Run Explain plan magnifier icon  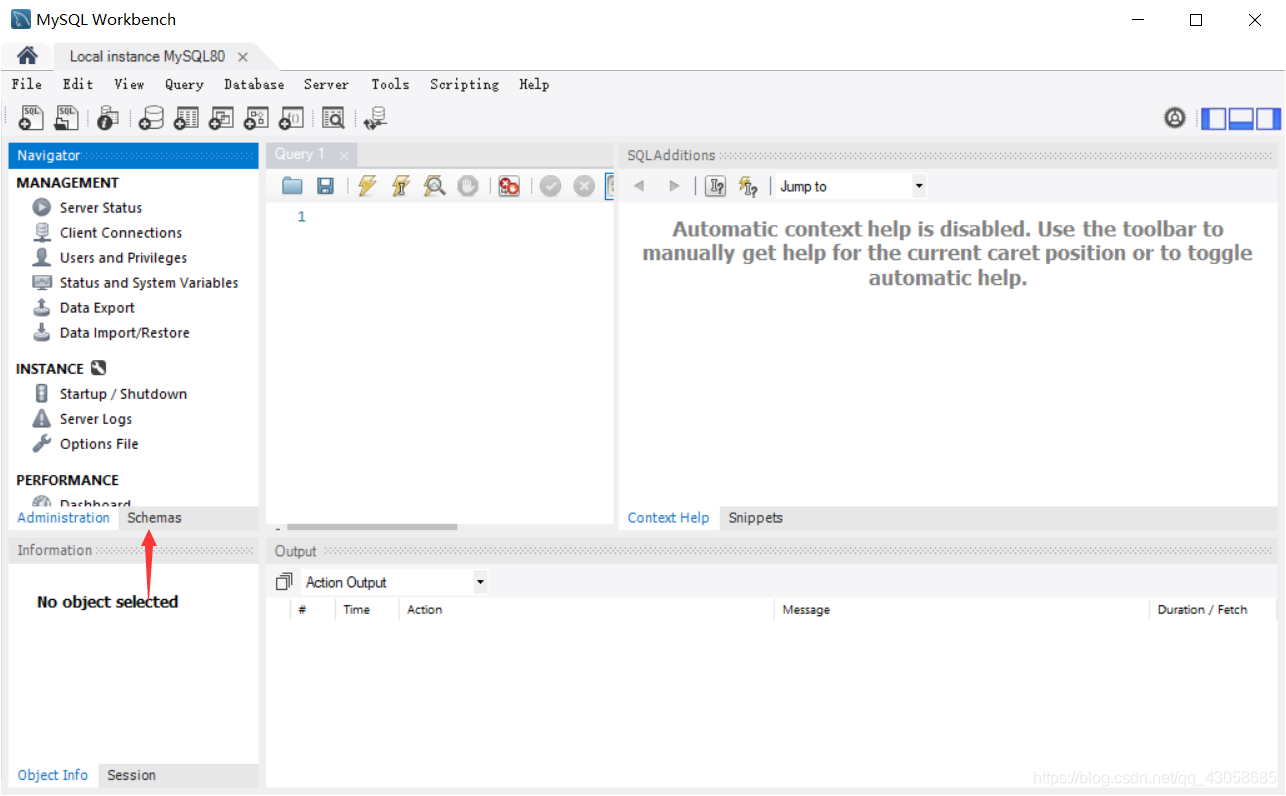tap(434, 186)
